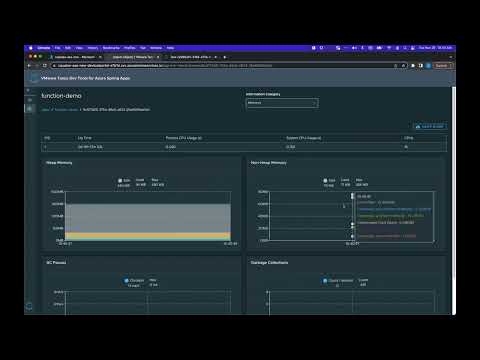This screenshot has height=360, width=480.
Task: Toggle the GC Pauses Duration legend swatch
Action: [126, 281]
